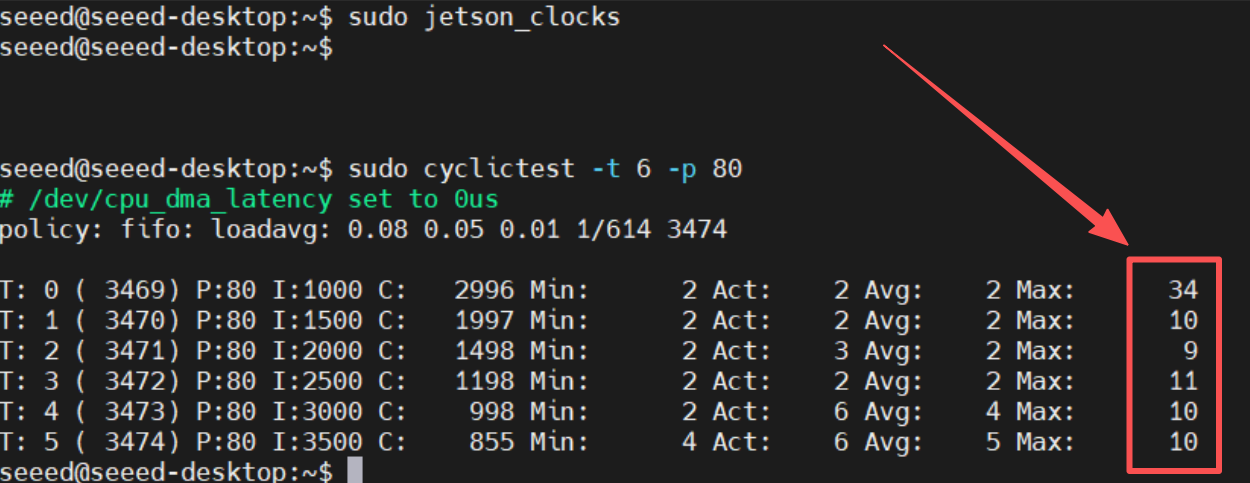Image resolution: width=1250 pixels, height=483 pixels.
Task: Click the Act value 3 on thread 2 row
Action: pos(841,351)
